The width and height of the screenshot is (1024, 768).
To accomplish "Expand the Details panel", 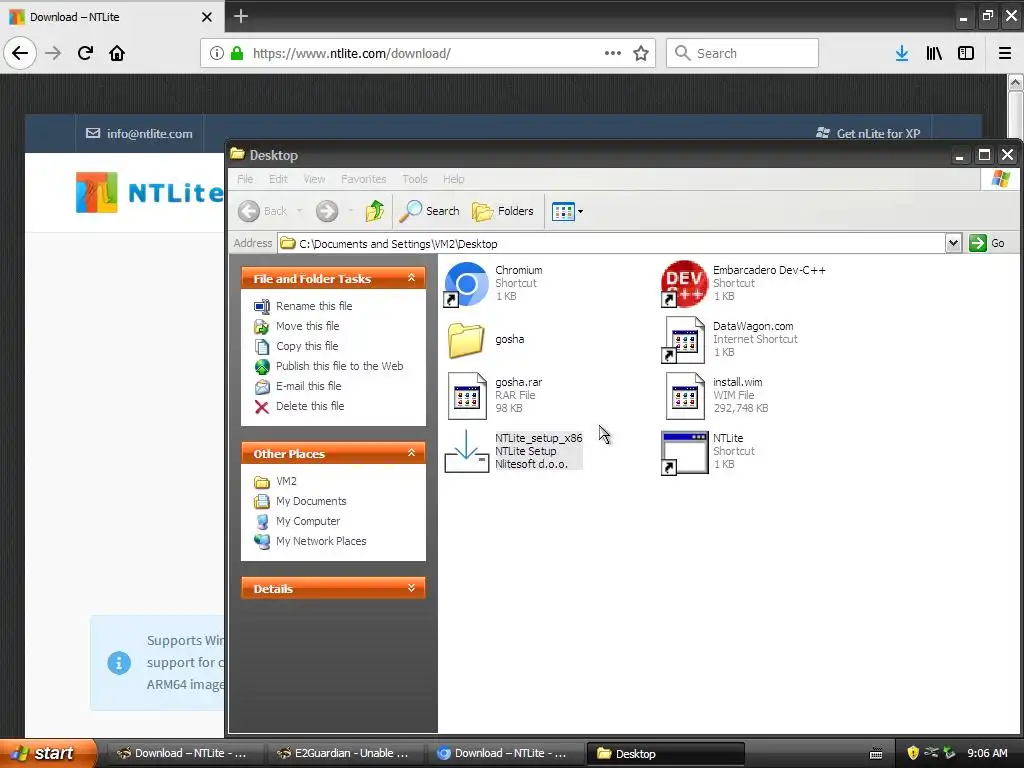I will 411,588.
